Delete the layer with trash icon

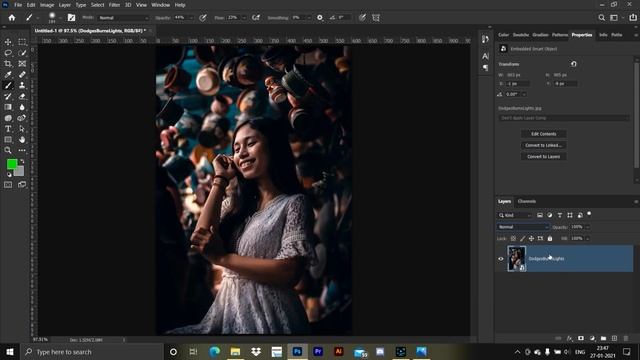pyautogui.click(x=626, y=338)
